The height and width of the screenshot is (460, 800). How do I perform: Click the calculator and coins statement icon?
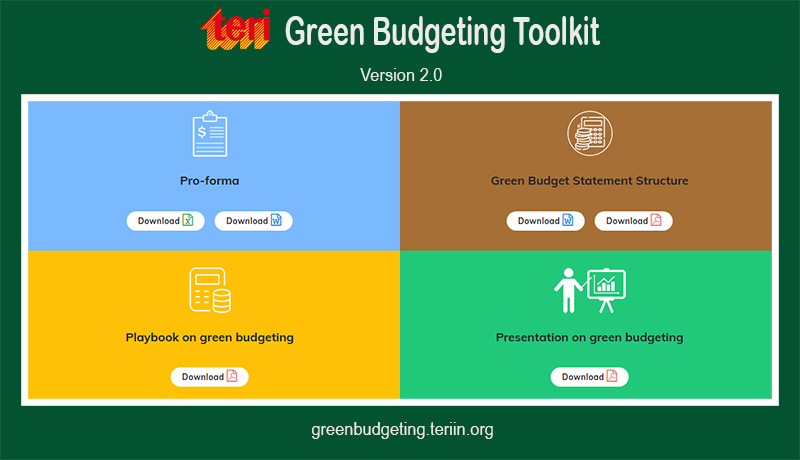tap(589, 134)
